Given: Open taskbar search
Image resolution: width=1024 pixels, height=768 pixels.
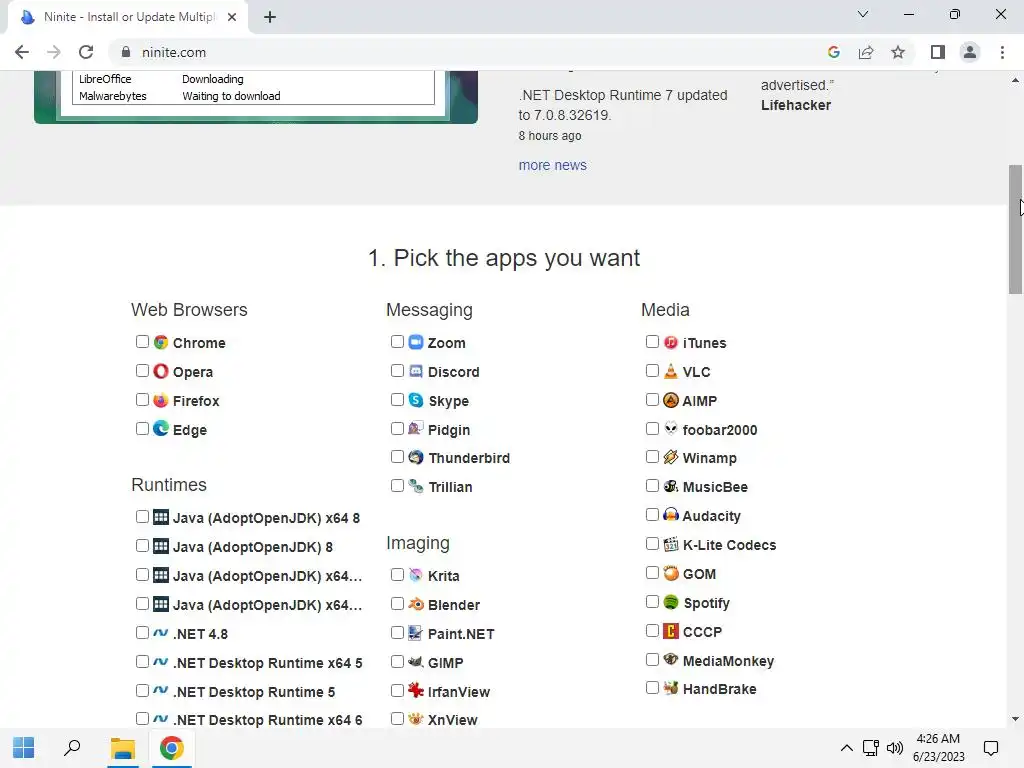Looking at the screenshot, I should tap(72, 748).
